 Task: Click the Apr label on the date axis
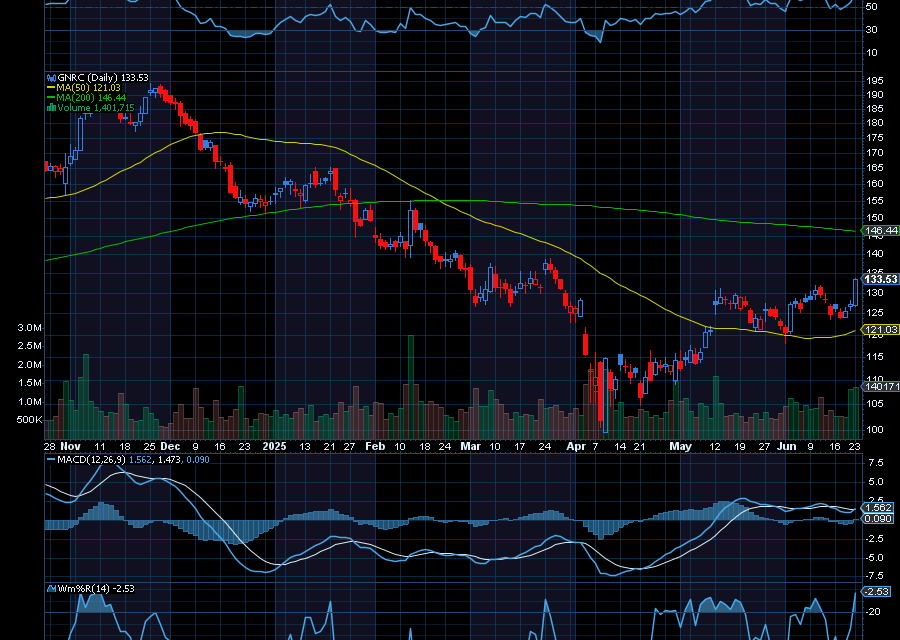(x=577, y=445)
